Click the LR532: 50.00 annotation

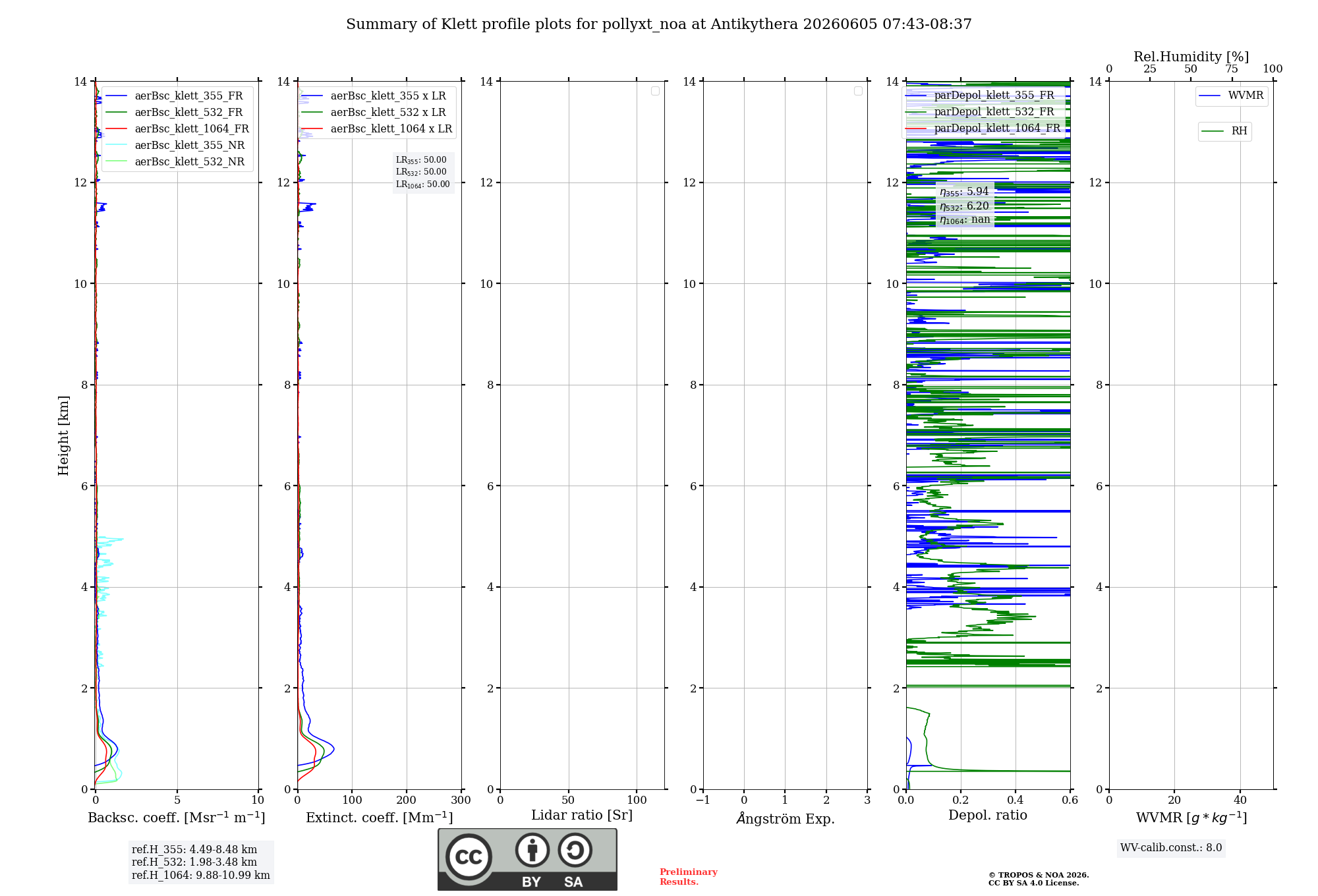421,172
